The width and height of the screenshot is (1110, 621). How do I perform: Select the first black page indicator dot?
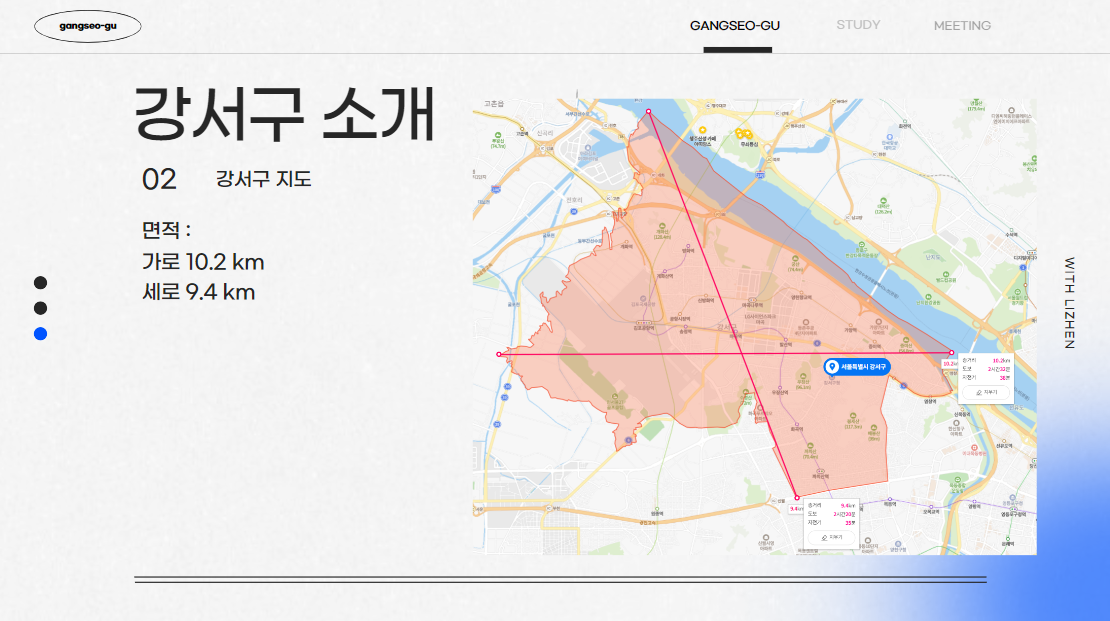point(40,283)
